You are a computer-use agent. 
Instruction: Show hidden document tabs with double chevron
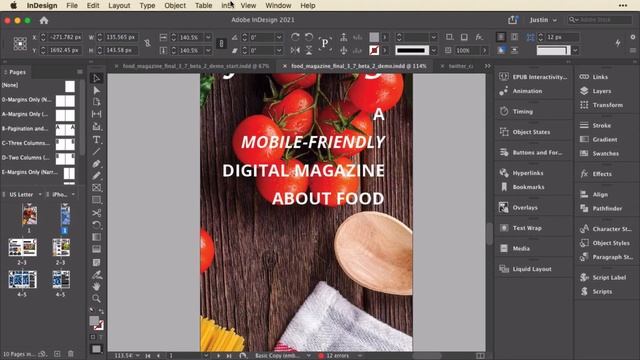pyautogui.click(x=487, y=66)
